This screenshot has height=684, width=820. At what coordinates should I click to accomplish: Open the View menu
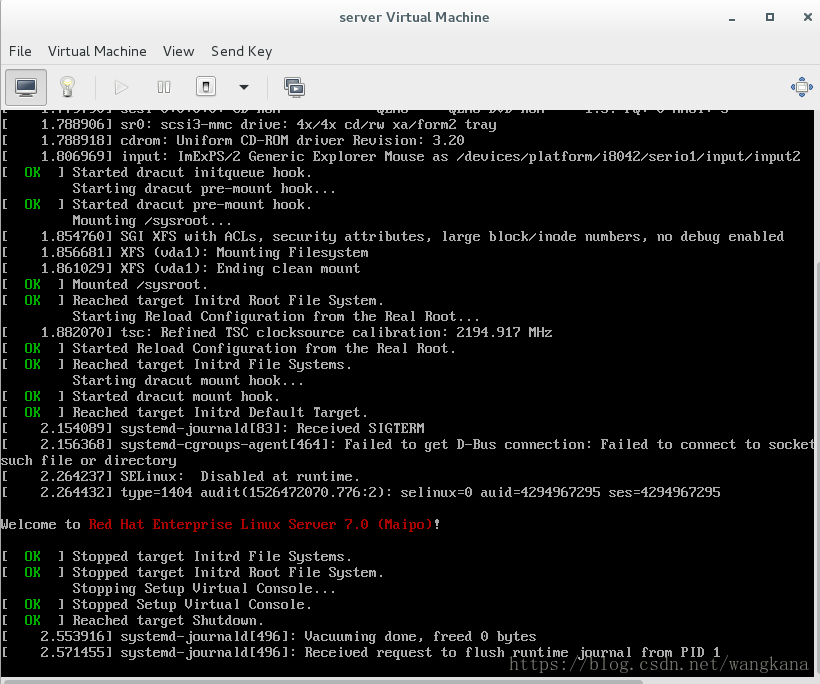coord(178,51)
